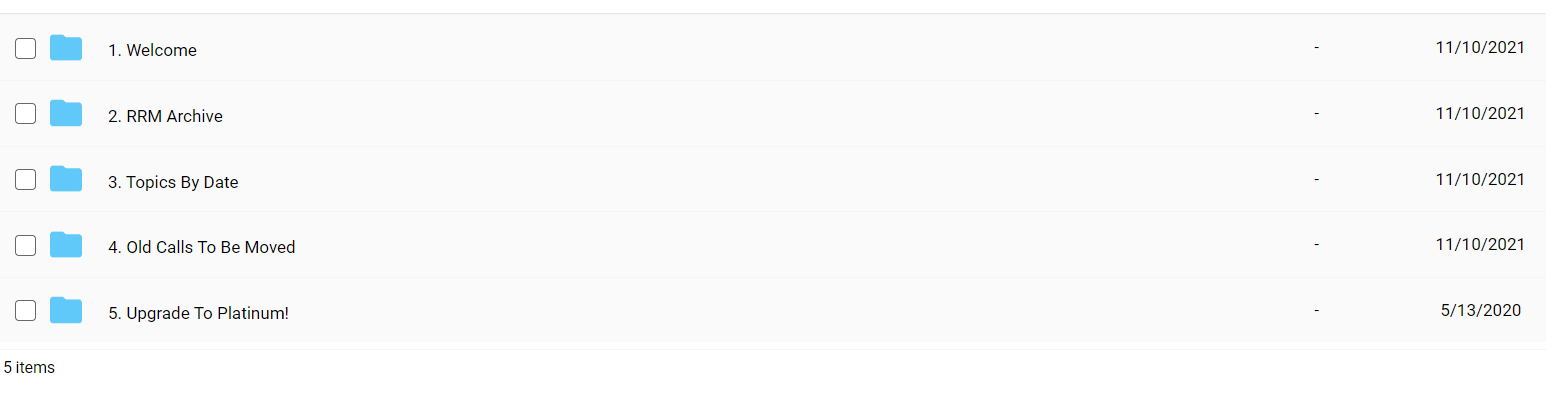Open the 3. Topics By Date folder icon

point(66,180)
